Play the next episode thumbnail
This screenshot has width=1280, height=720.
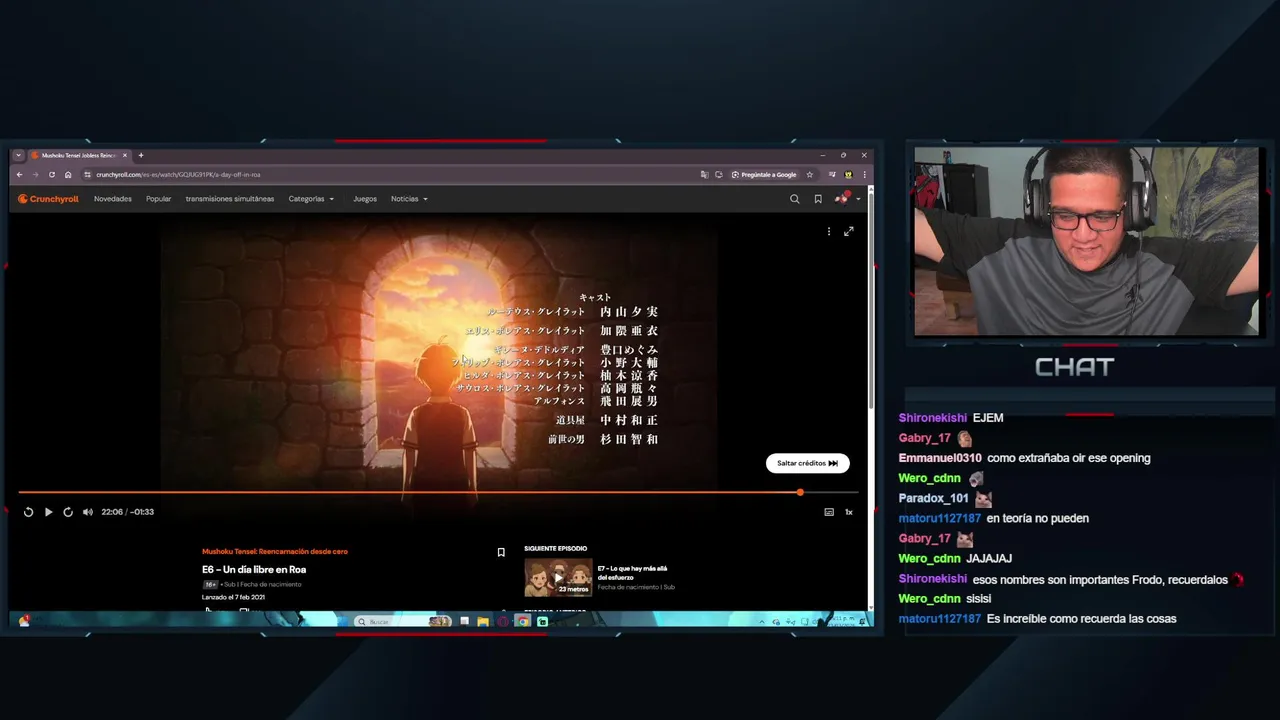click(x=558, y=577)
